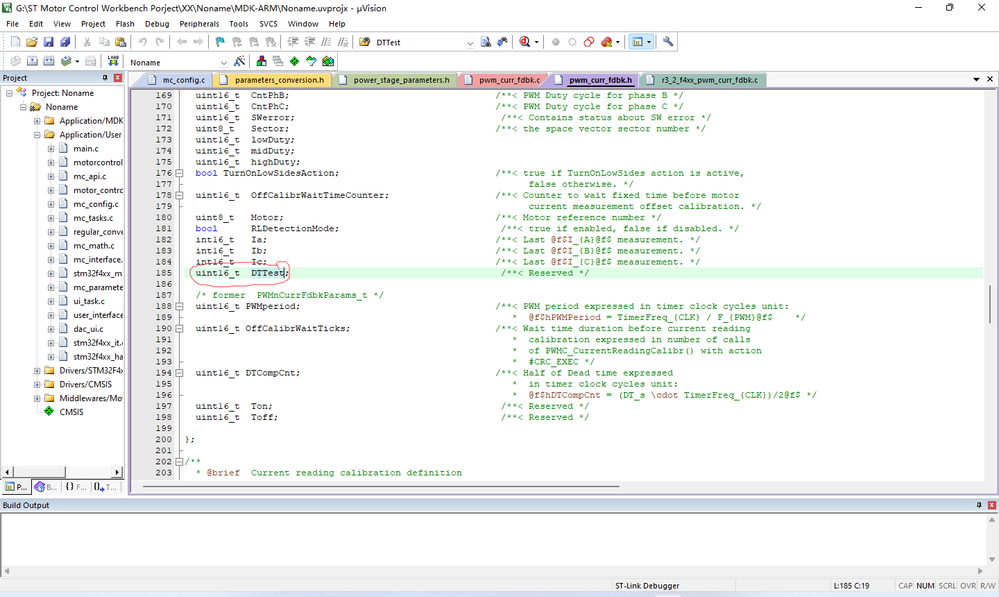Toggle code folding at line 188
999x597 pixels.
click(179, 306)
